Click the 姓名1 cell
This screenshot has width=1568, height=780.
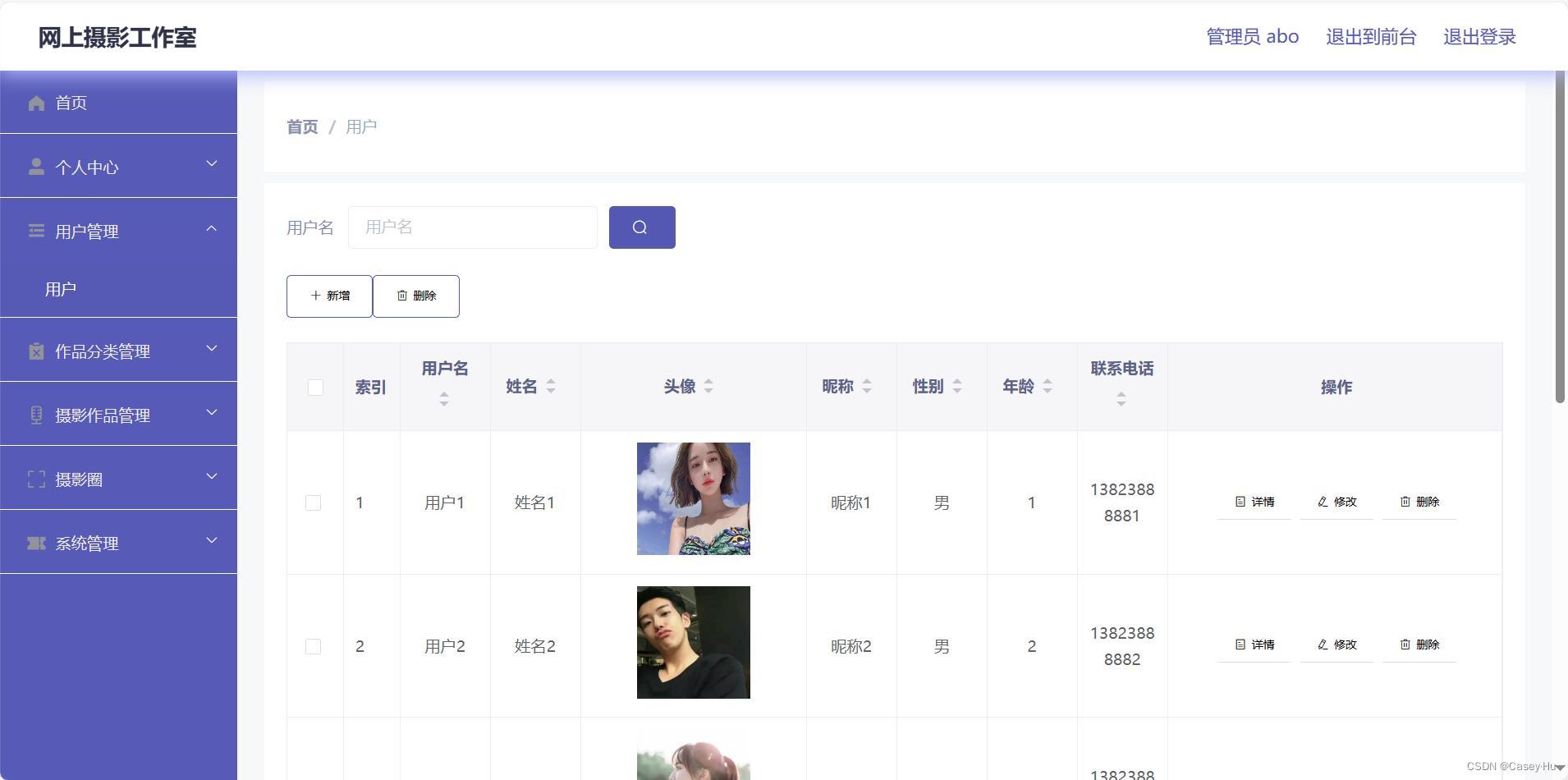(535, 502)
